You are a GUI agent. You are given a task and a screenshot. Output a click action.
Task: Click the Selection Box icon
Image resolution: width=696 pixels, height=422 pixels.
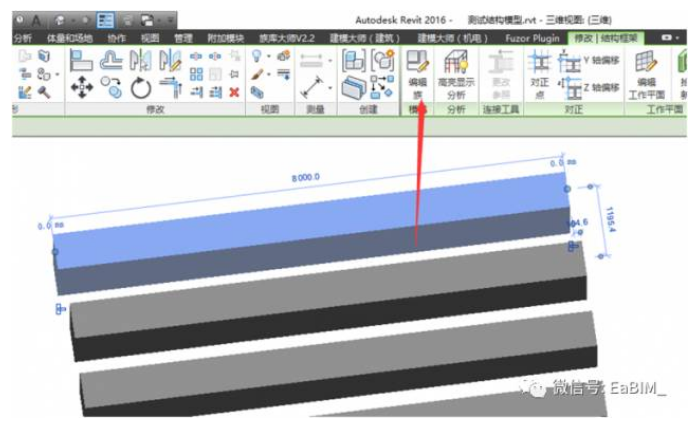pos(257,92)
